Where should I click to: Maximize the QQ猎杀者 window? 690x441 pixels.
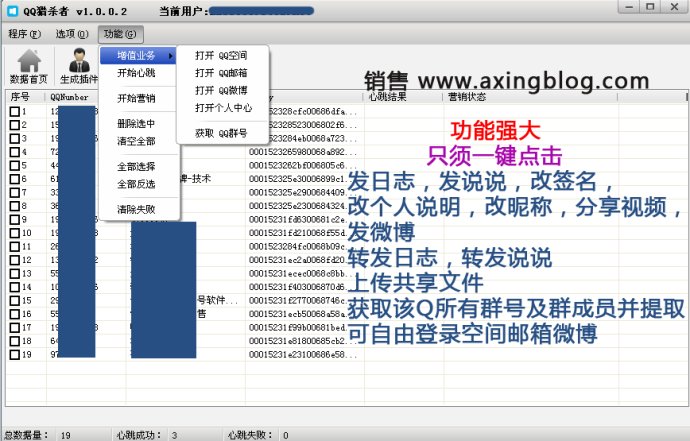tap(651, 7)
